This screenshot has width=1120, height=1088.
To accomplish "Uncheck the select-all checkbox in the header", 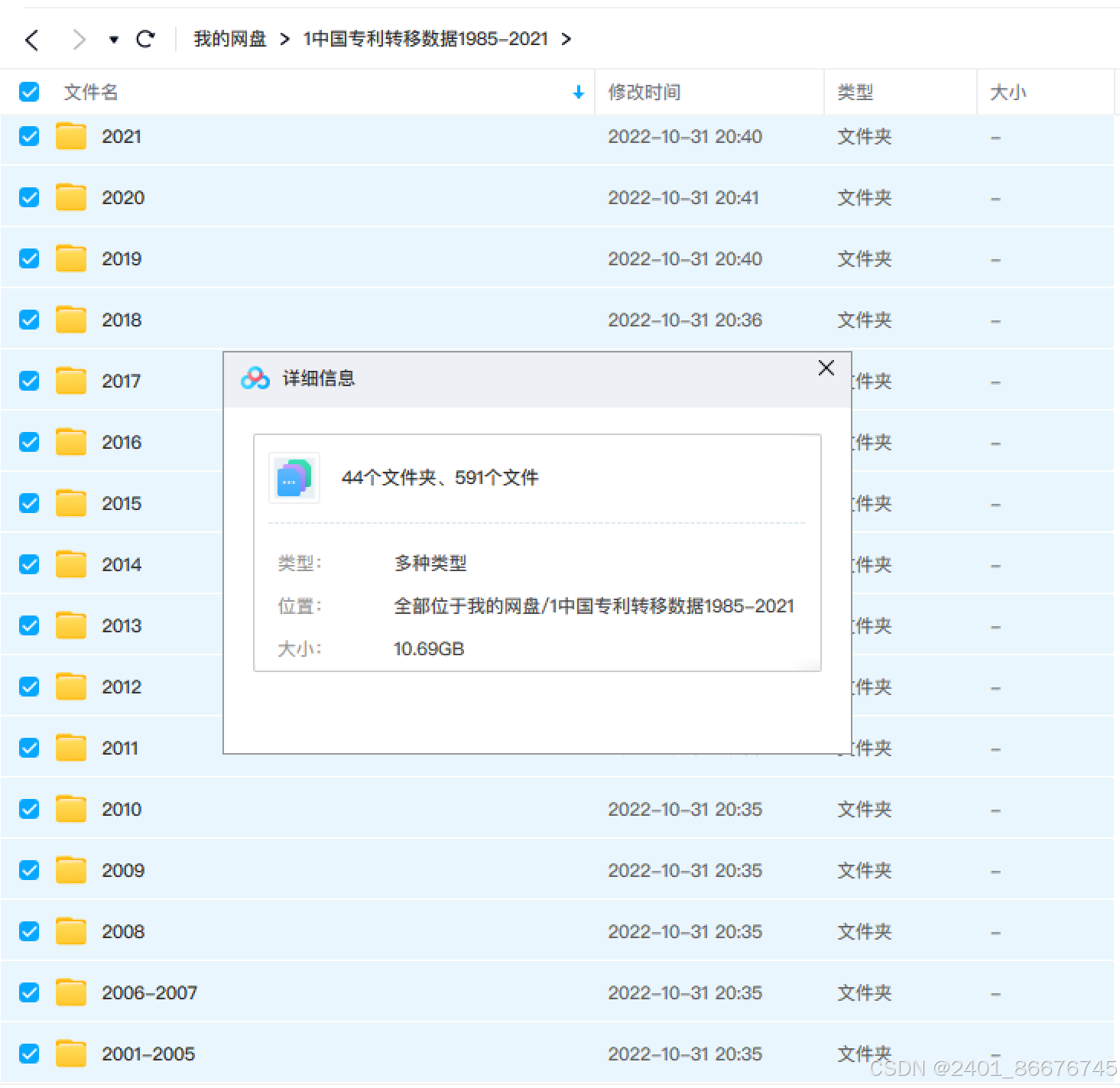I will [x=28, y=92].
